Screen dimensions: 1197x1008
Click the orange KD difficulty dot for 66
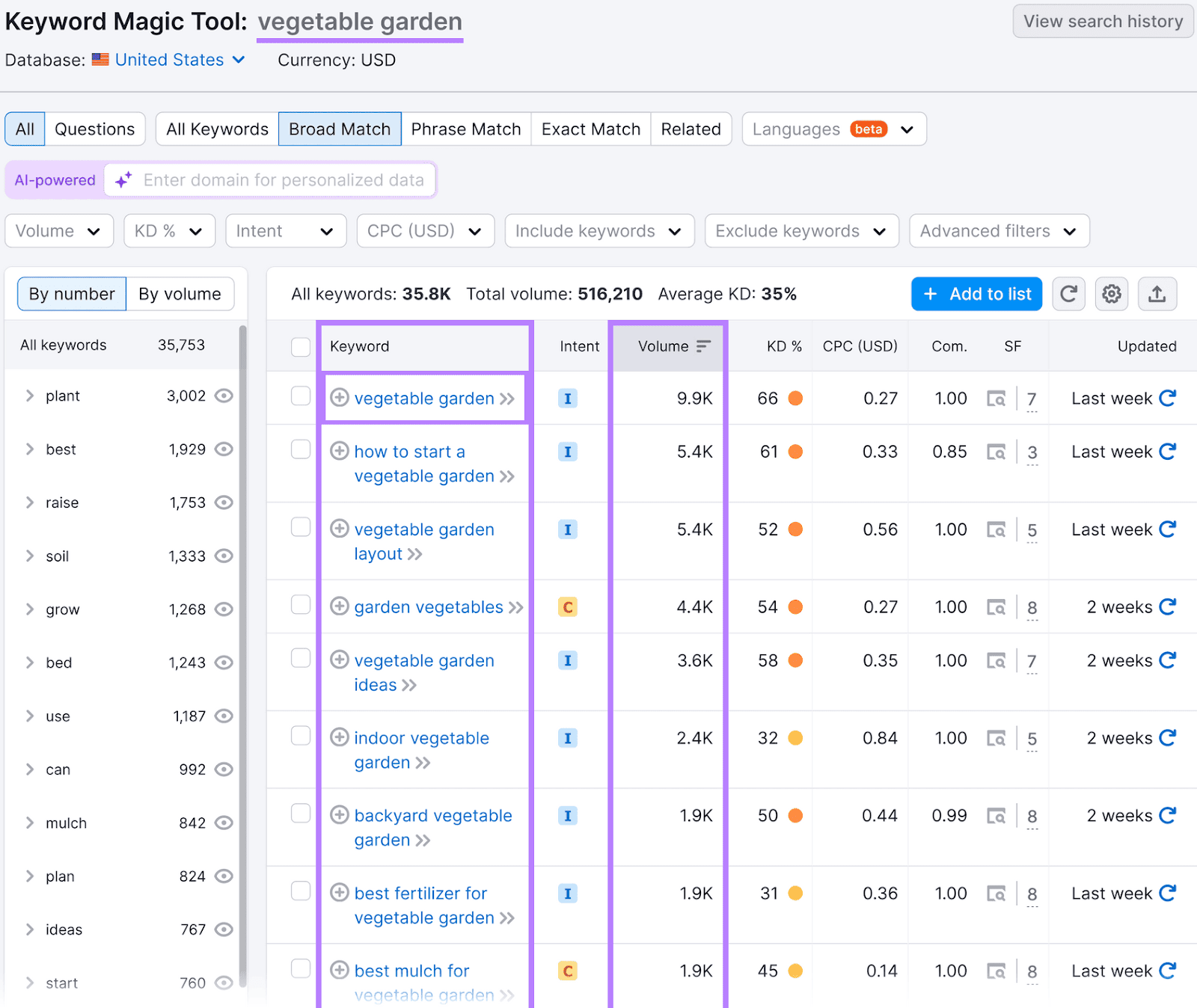795,399
